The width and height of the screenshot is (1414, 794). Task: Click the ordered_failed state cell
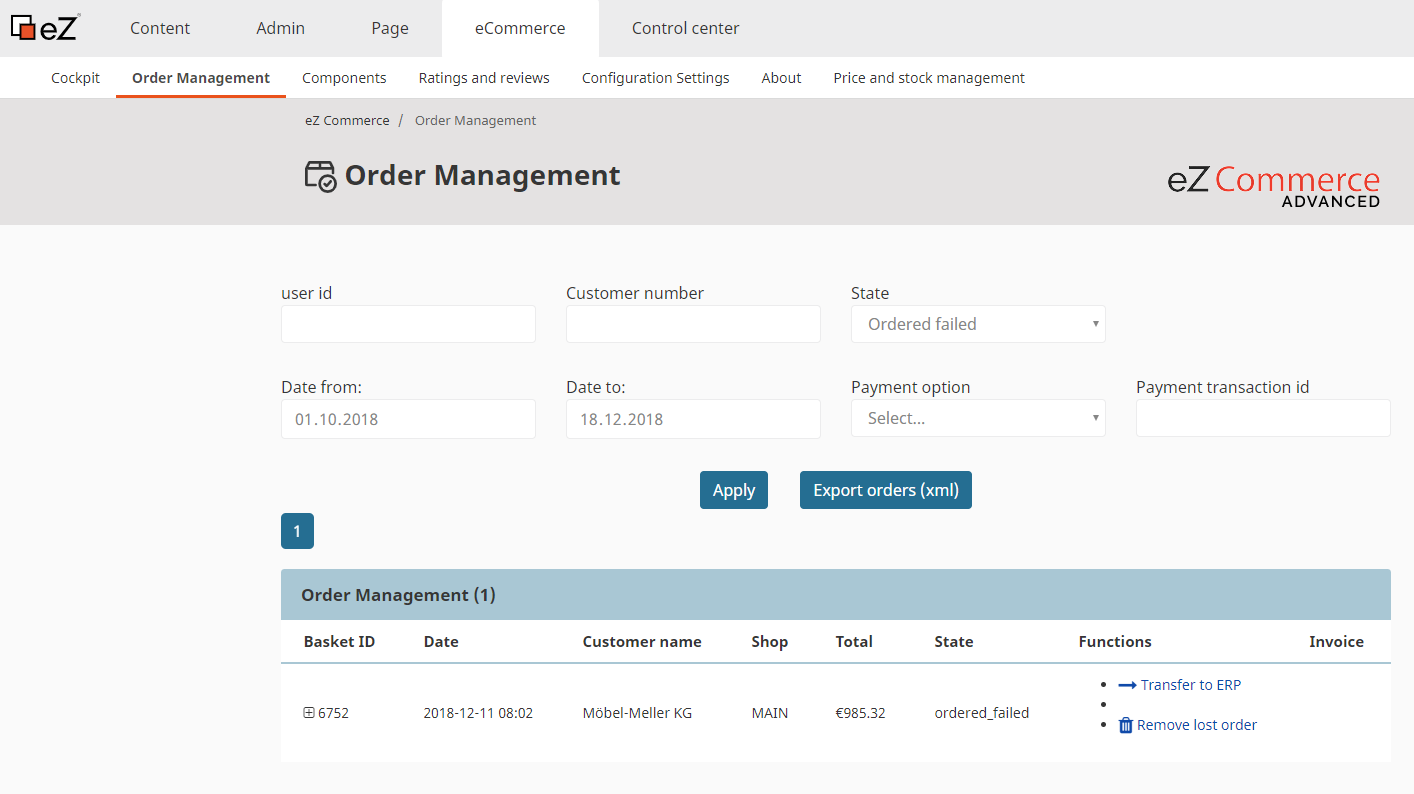point(982,713)
